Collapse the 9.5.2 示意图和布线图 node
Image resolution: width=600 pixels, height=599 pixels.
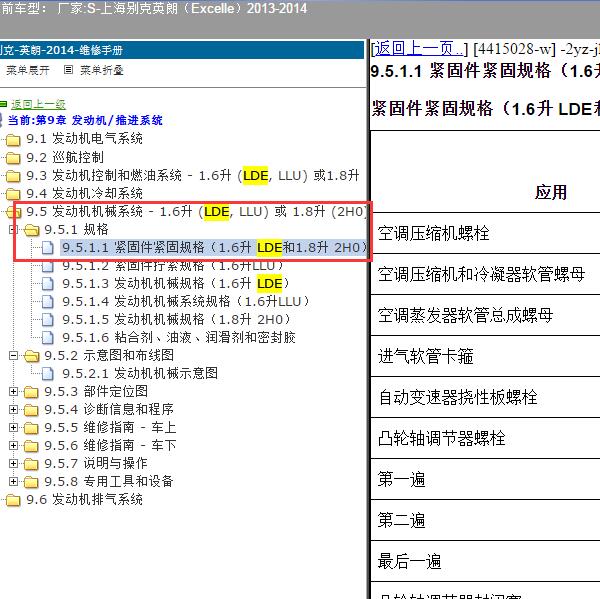pyautogui.click(x=13, y=356)
